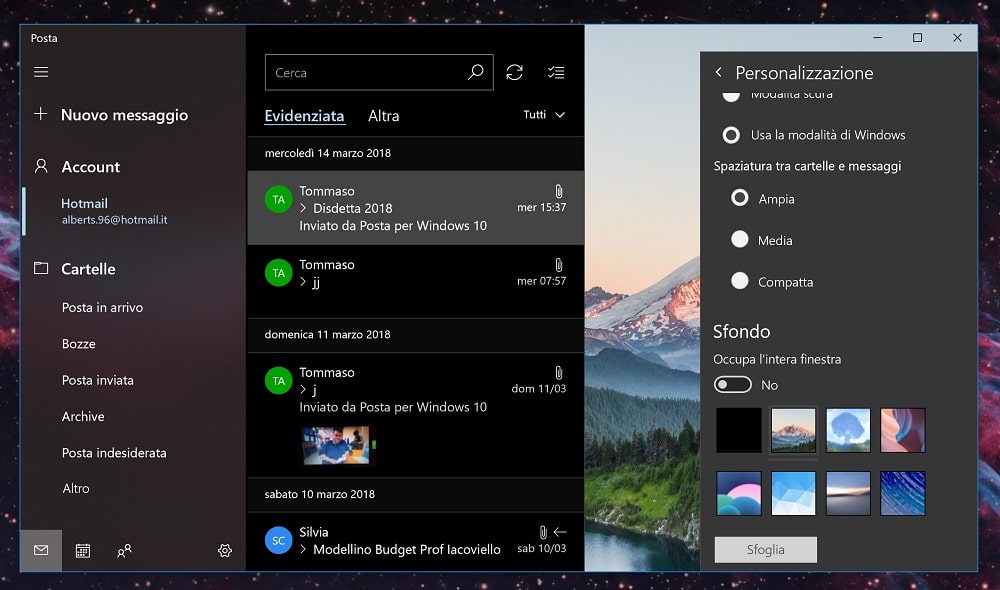1000x590 pixels.
Task: Click Tommaso avatar on Disdetta 2018 email
Action: [279, 200]
